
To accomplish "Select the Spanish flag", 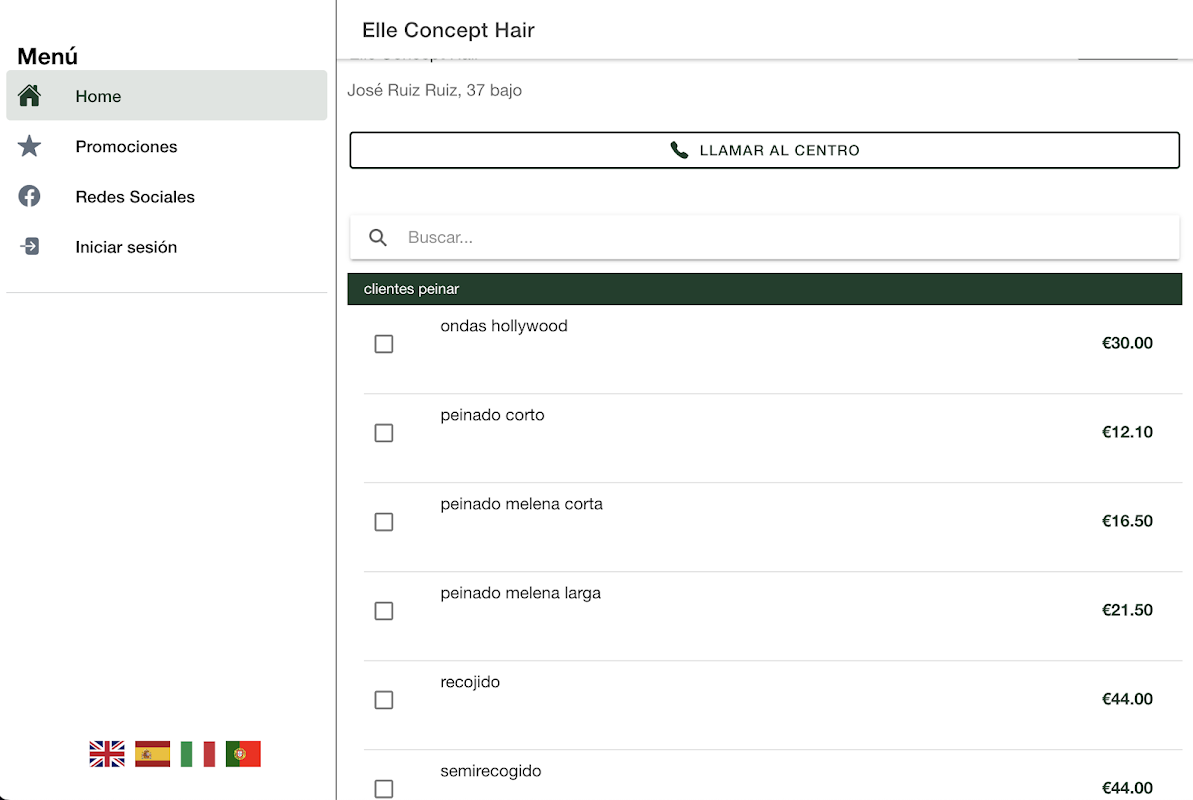I will click(x=152, y=754).
